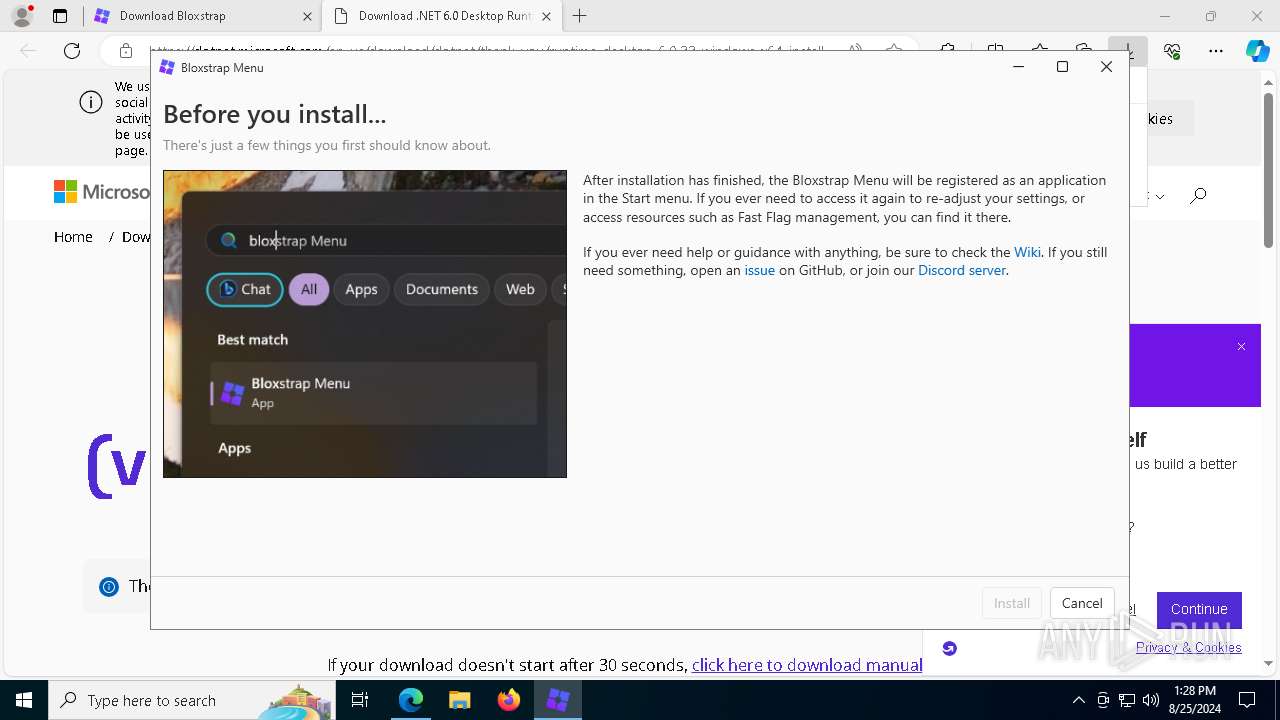The image size is (1280, 720).
Task: Close the Bloxstrap Menu window
Action: (x=1106, y=67)
